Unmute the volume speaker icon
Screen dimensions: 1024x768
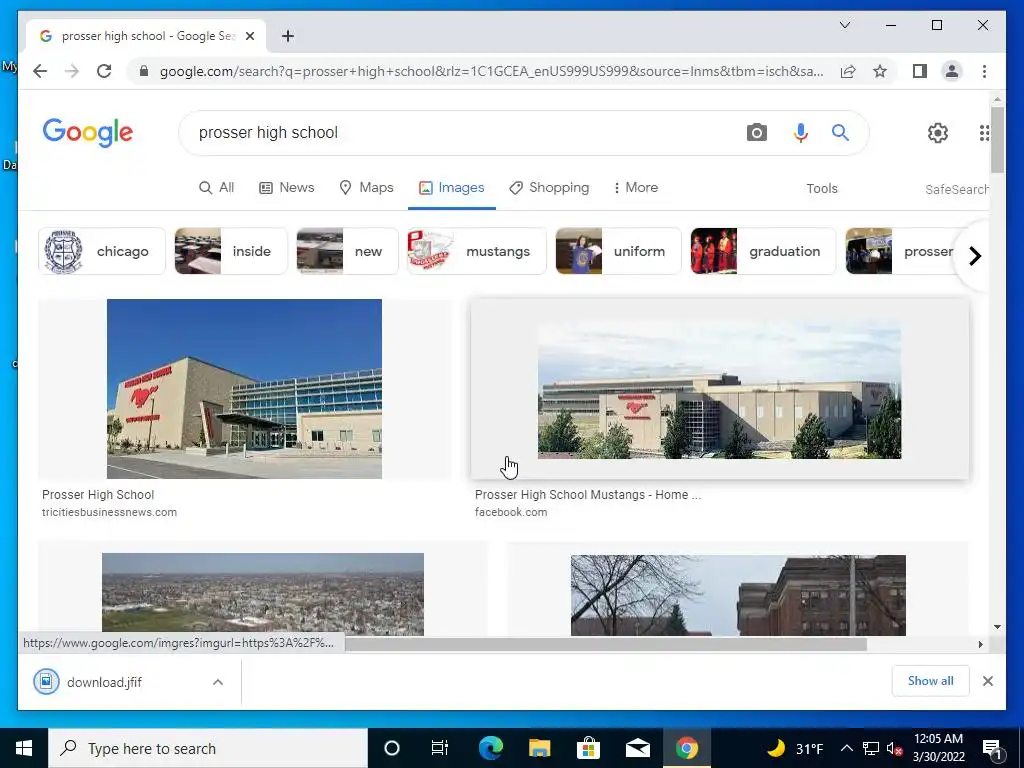[894, 748]
